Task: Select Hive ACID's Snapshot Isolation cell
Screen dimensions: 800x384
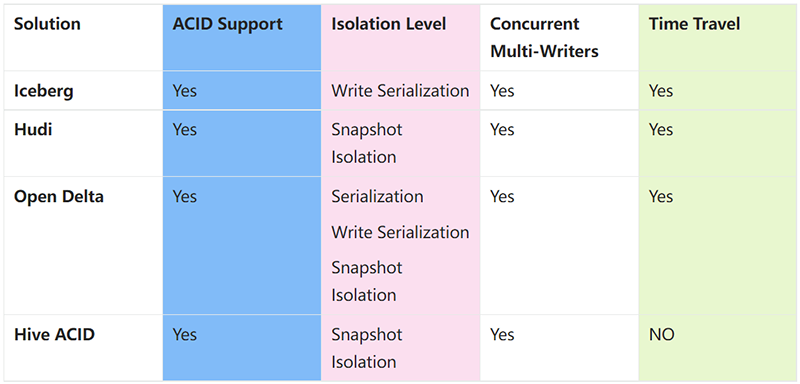Action: (367, 348)
